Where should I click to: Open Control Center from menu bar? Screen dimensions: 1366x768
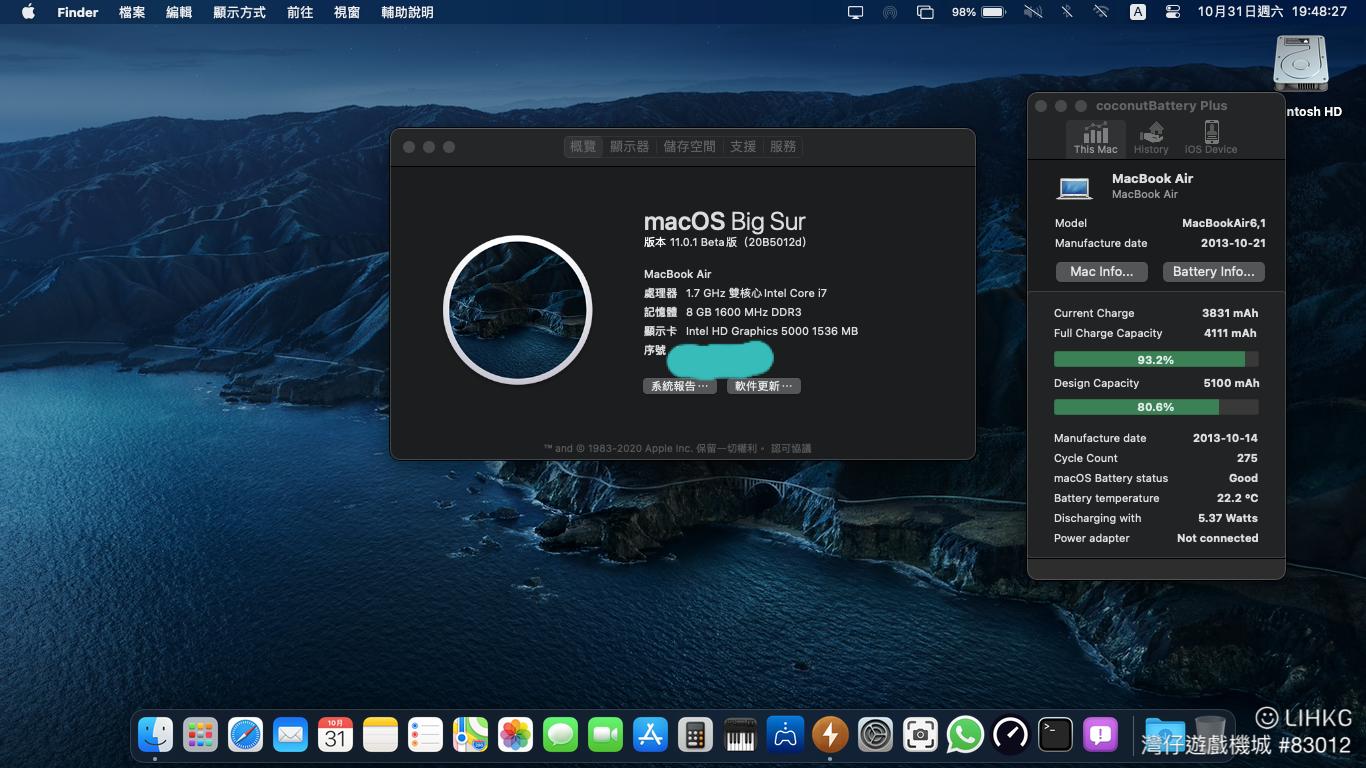click(1173, 12)
